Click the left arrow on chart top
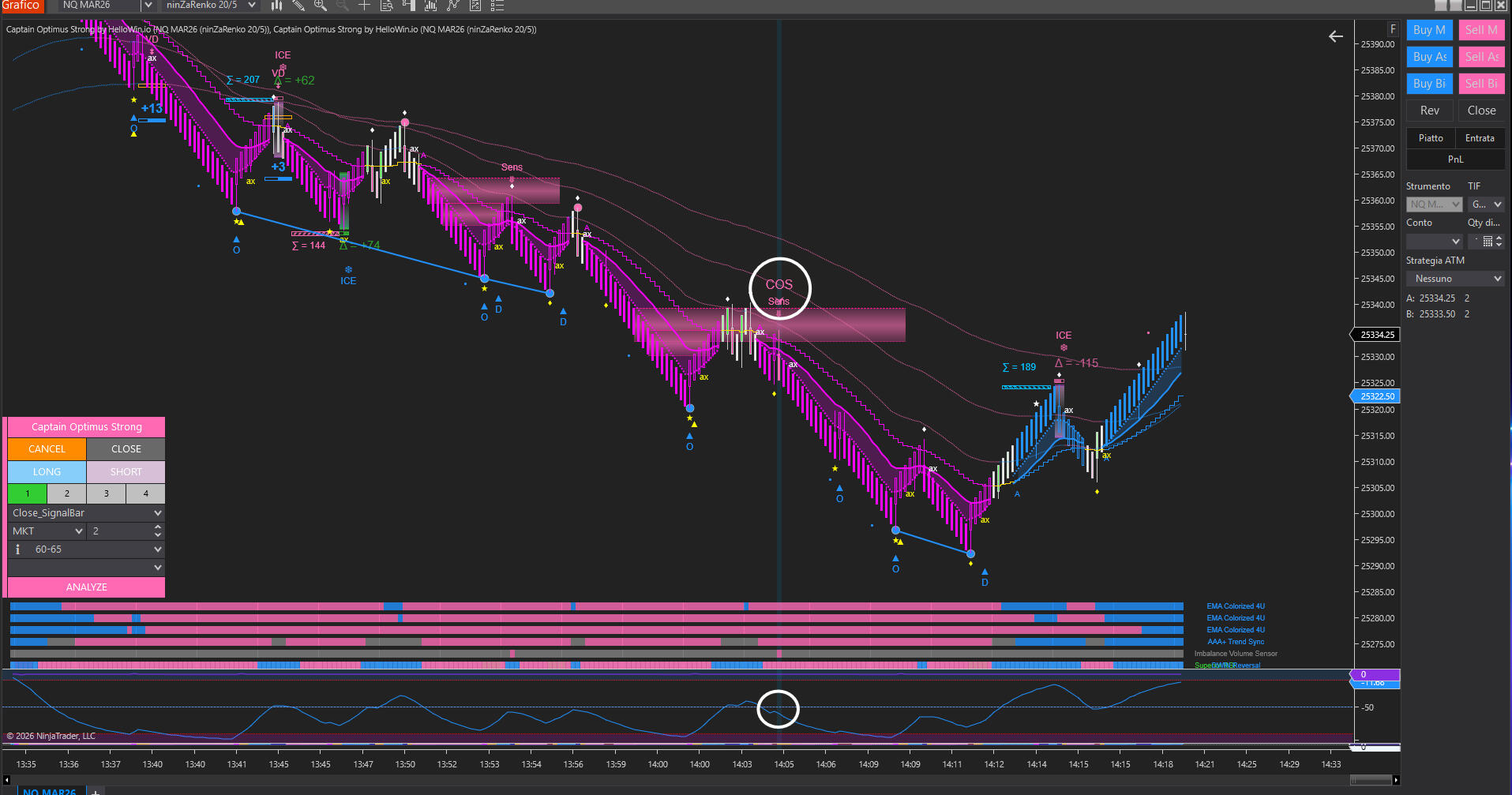 [x=1335, y=36]
